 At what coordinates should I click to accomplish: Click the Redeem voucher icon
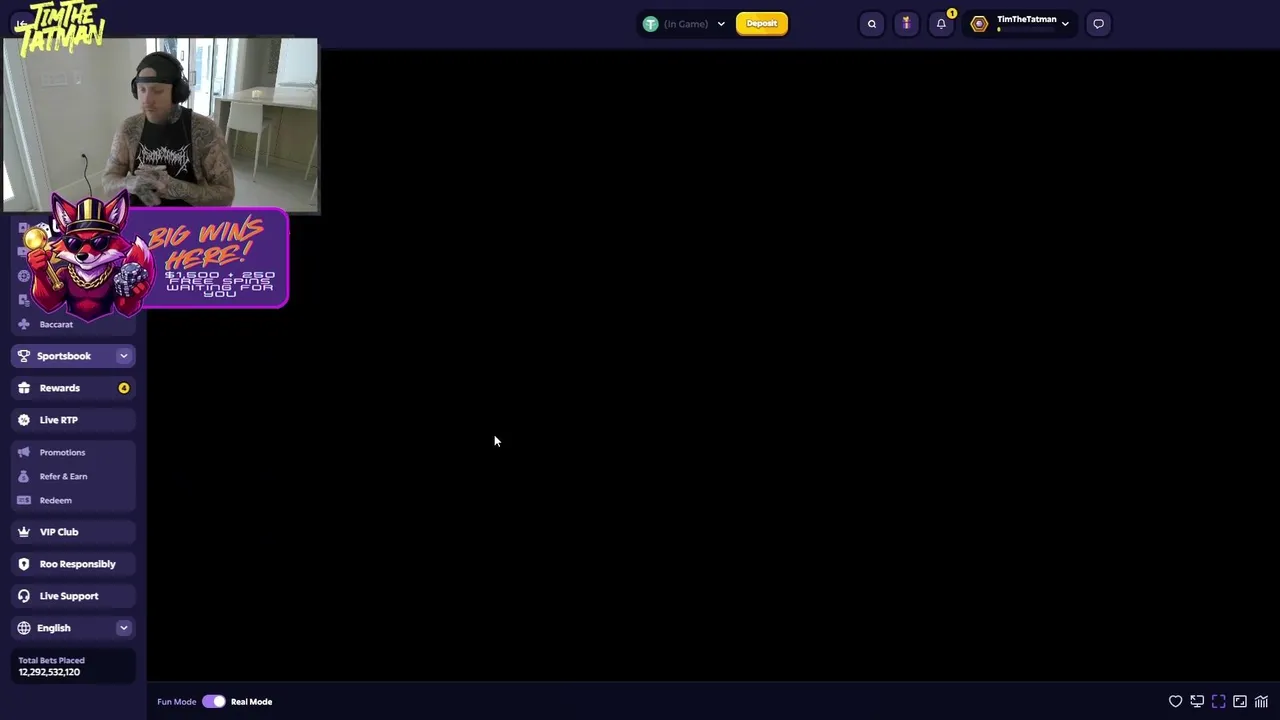24,500
